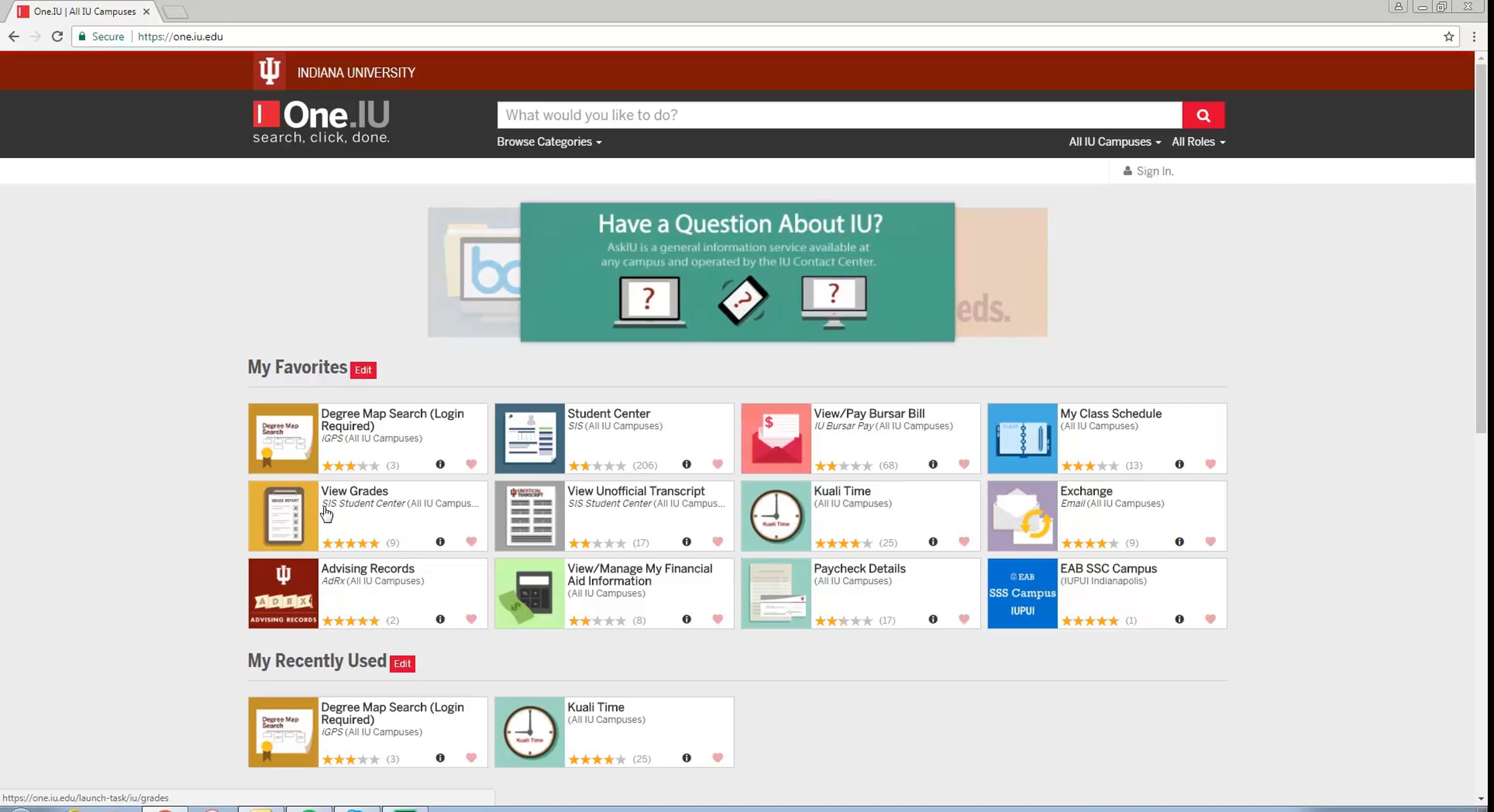Image resolution: width=1494 pixels, height=812 pixels.
Task: Click the One.IU site logo
Action: coord(321,122)
